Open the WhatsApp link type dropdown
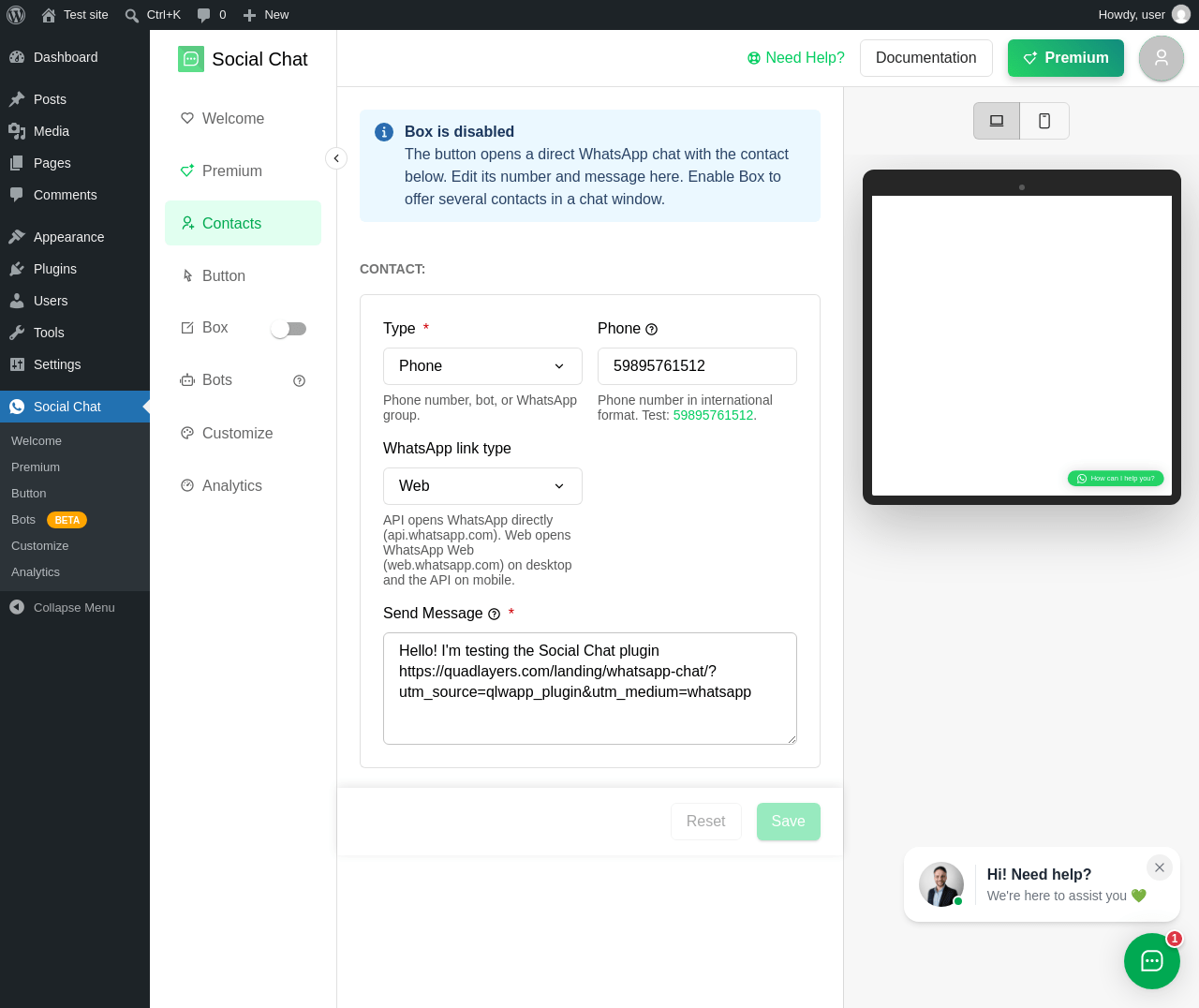 pos(482,486)
